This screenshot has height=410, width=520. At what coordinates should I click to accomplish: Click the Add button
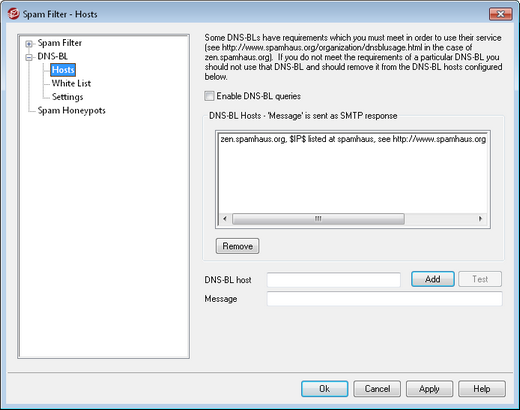pos(433,279)
